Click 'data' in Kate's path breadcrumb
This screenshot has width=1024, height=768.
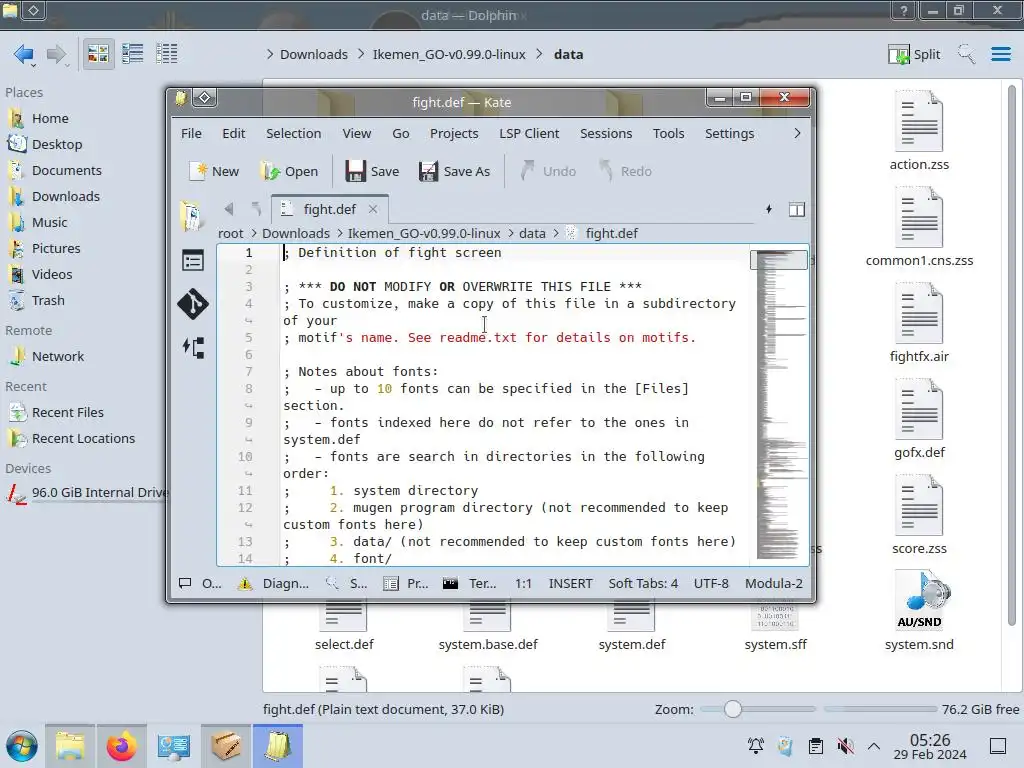point(532,233)
